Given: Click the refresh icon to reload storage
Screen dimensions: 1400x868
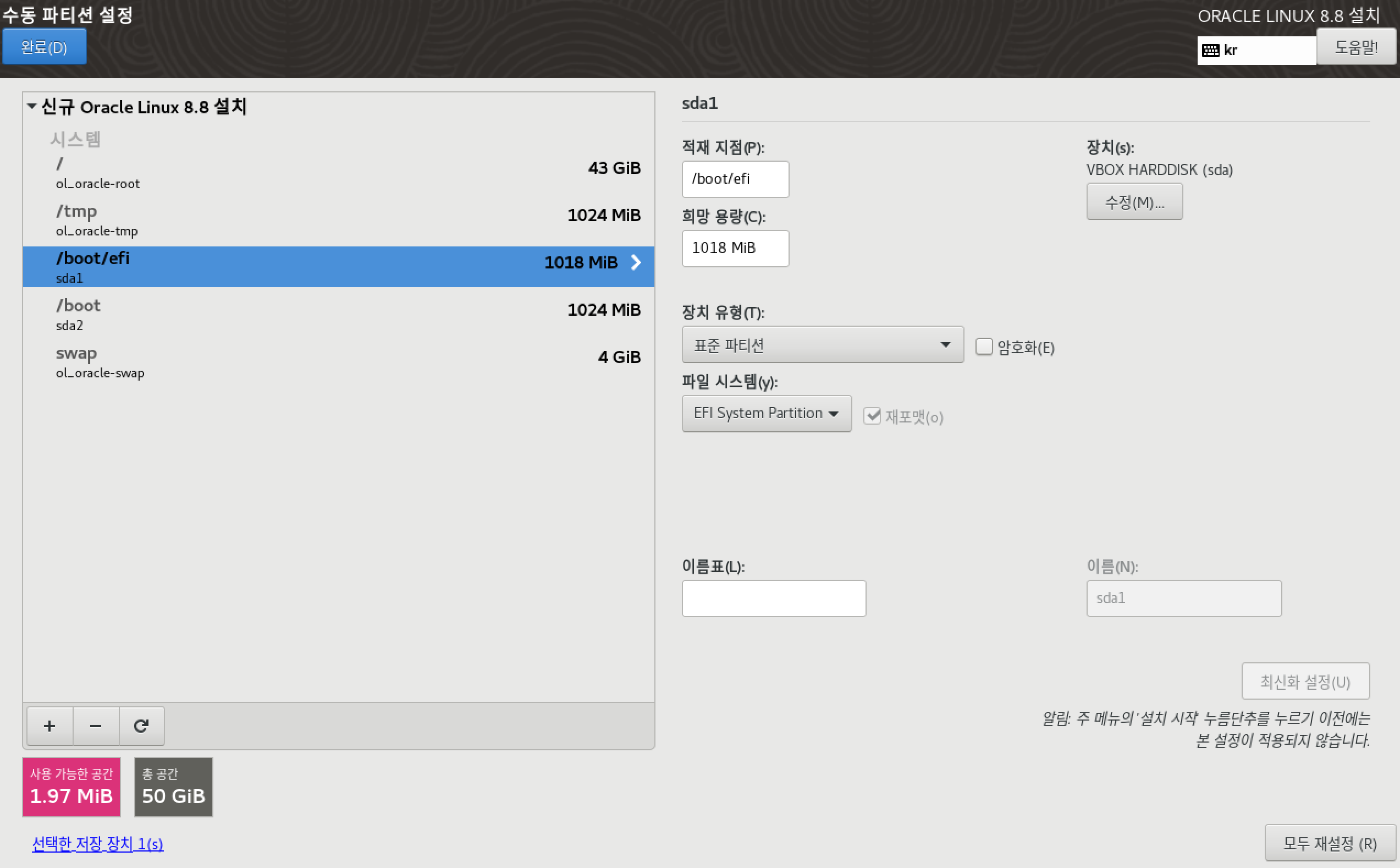Looking at the screenshot, I should pyautogui.click(x=141, y=726).
